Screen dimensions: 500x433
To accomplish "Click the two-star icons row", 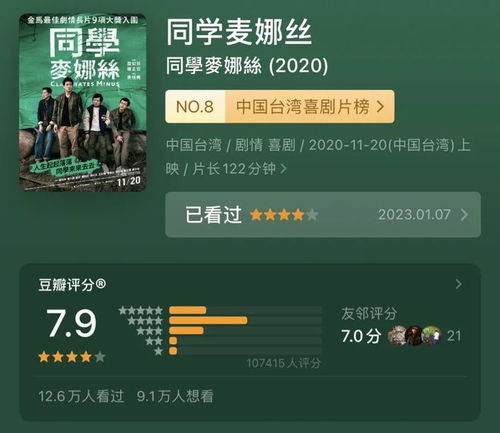I will click(x=154, y=341).
